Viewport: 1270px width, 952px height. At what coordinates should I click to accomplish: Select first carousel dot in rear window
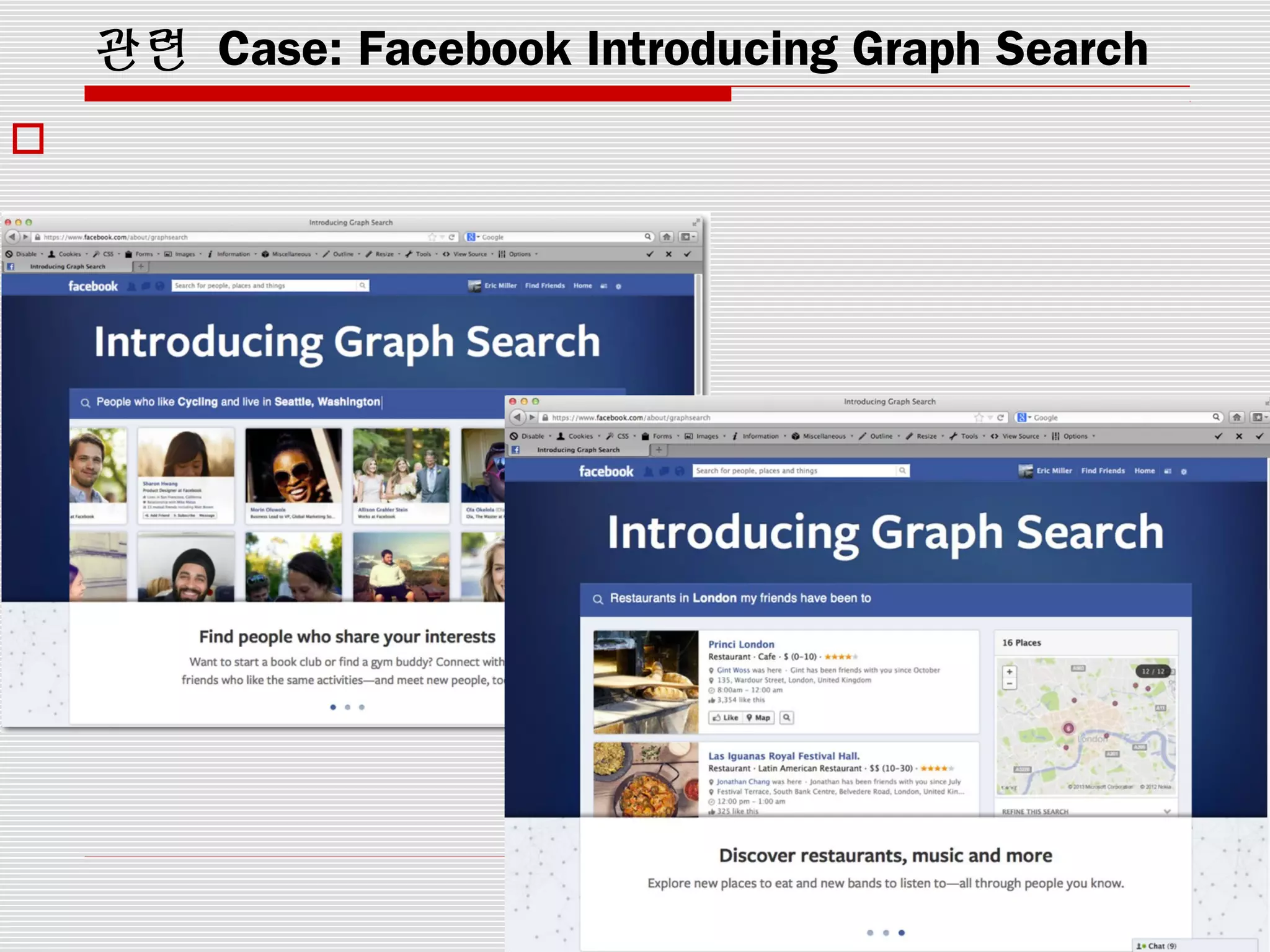click(x=333, y=707)
